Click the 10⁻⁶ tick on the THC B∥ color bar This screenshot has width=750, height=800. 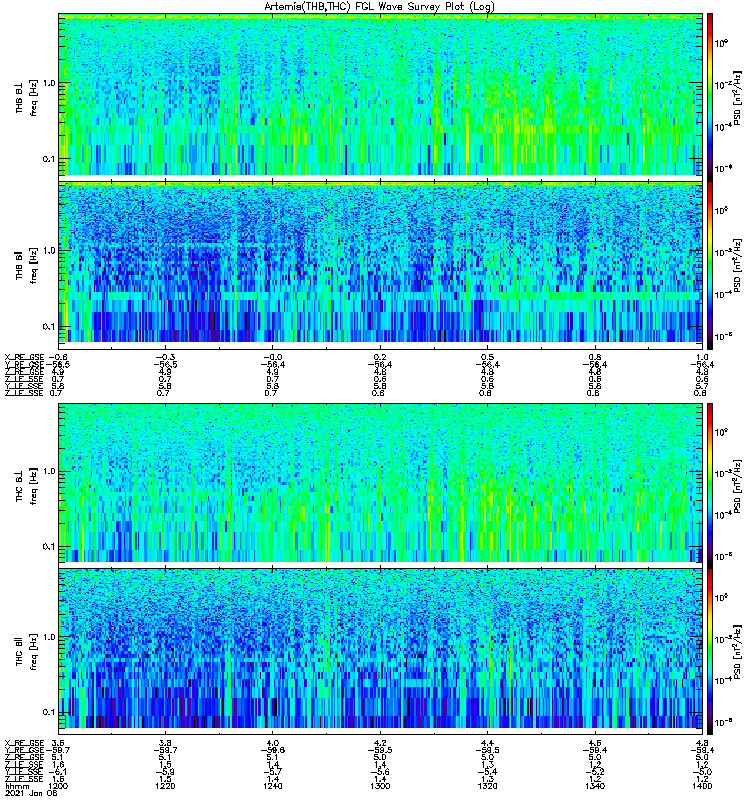(721, 722)
